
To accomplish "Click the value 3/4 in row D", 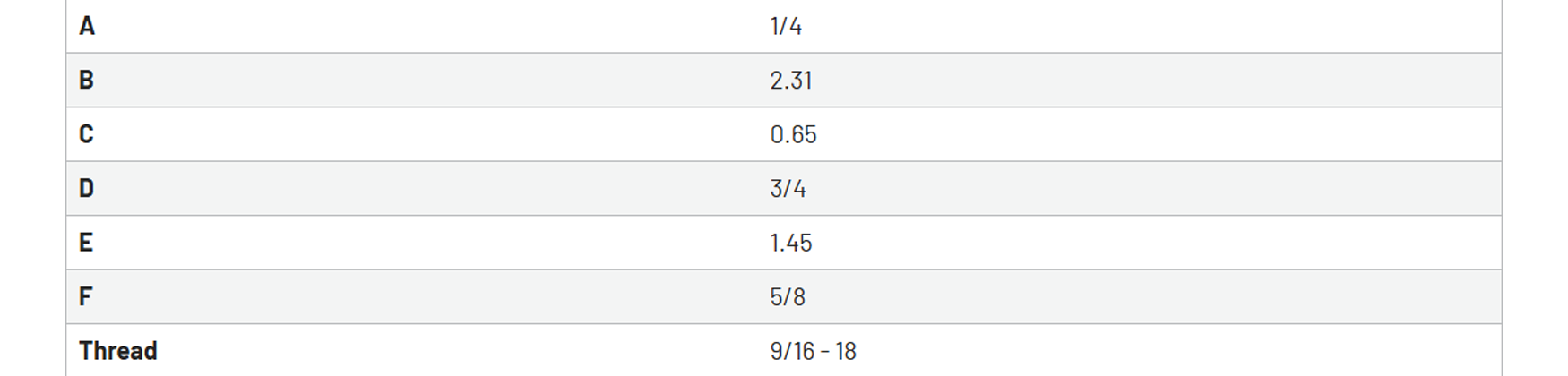I will (788, 189).
